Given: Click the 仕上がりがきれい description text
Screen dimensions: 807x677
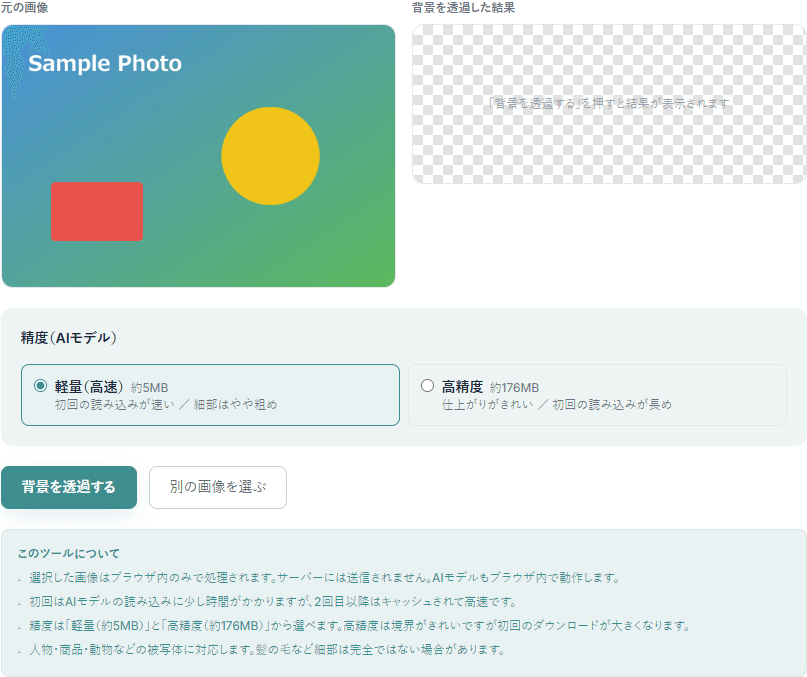Looking at the screenshot, I should (x=556, y=405).
